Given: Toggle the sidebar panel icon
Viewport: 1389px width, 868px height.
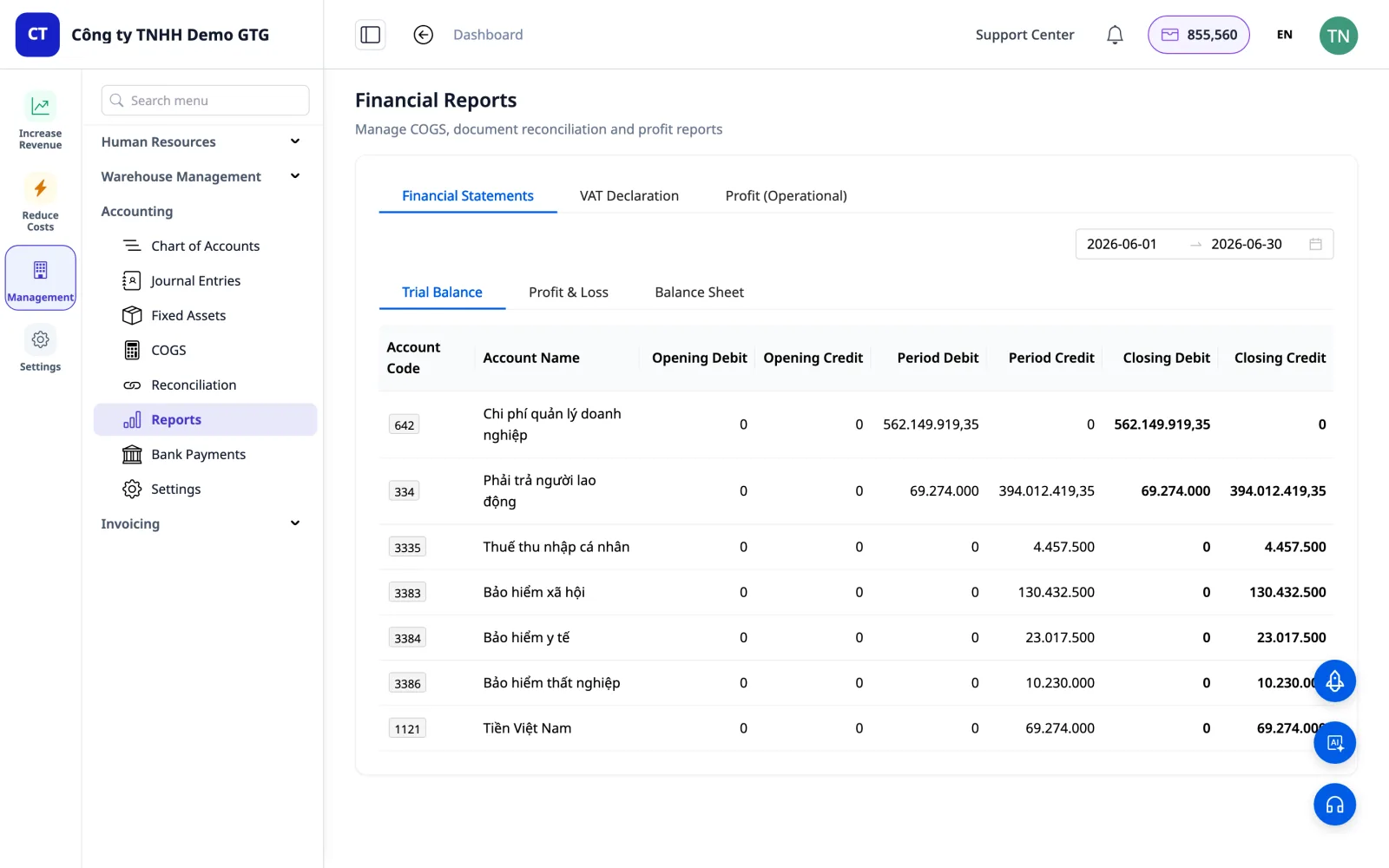Looking at the screenshot, I should pyautogui.click(x=371, y=35).
